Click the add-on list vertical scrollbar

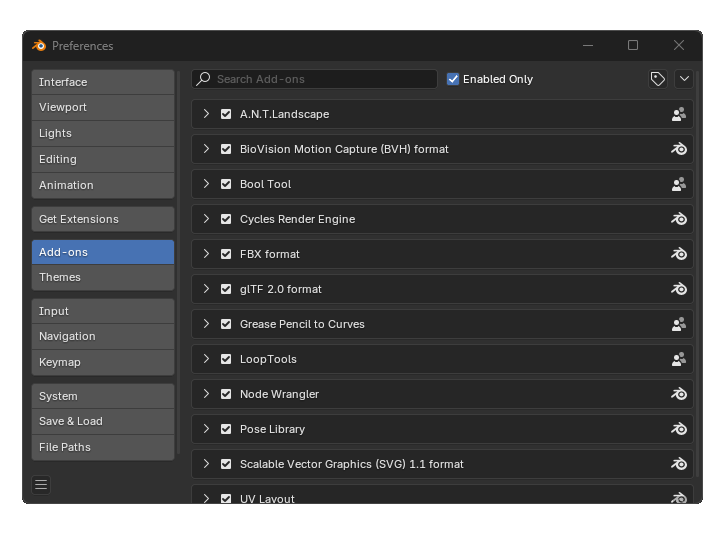698,274
